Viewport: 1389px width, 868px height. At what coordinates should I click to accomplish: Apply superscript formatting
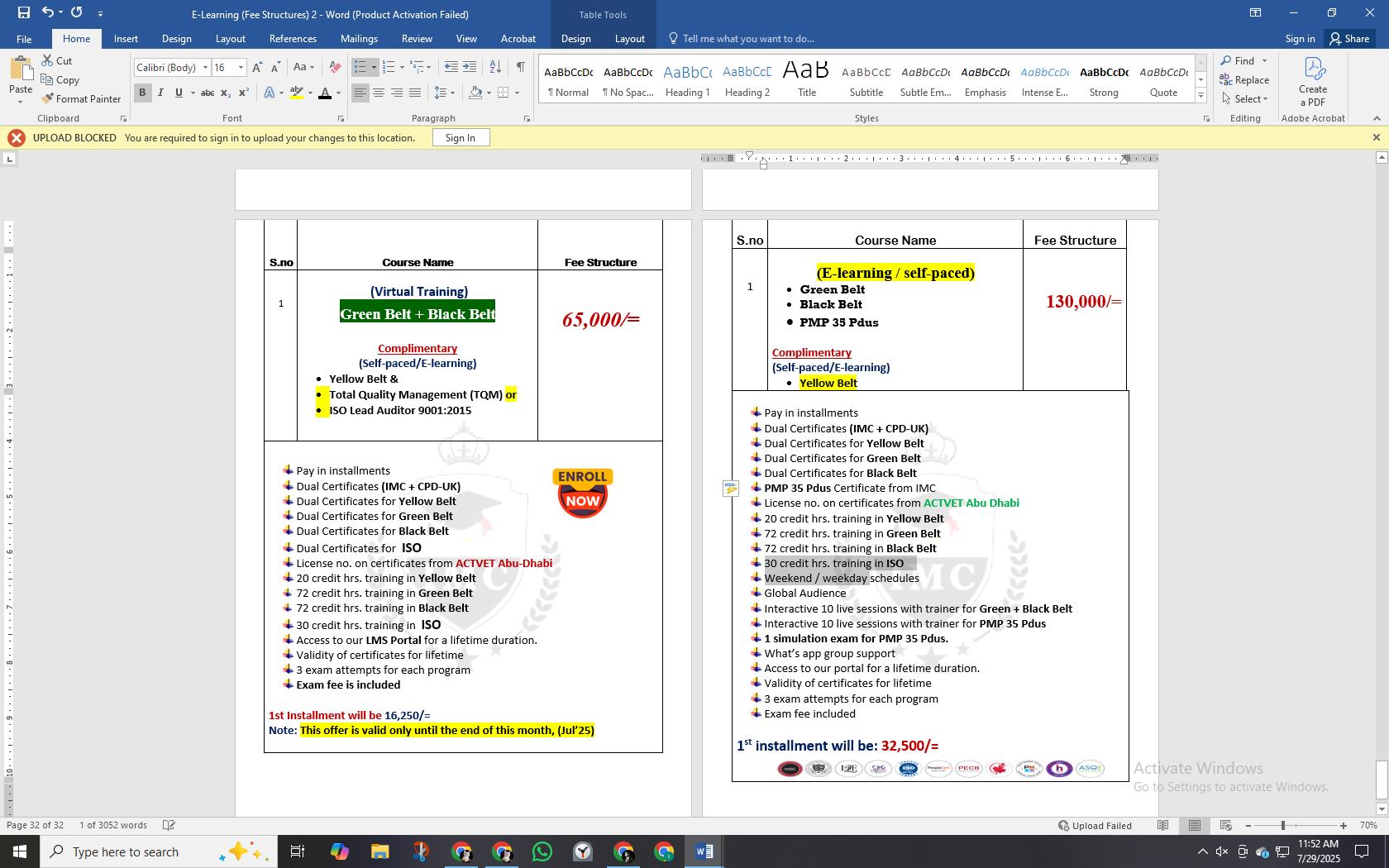pyautogui.click(x=244, y=93)
